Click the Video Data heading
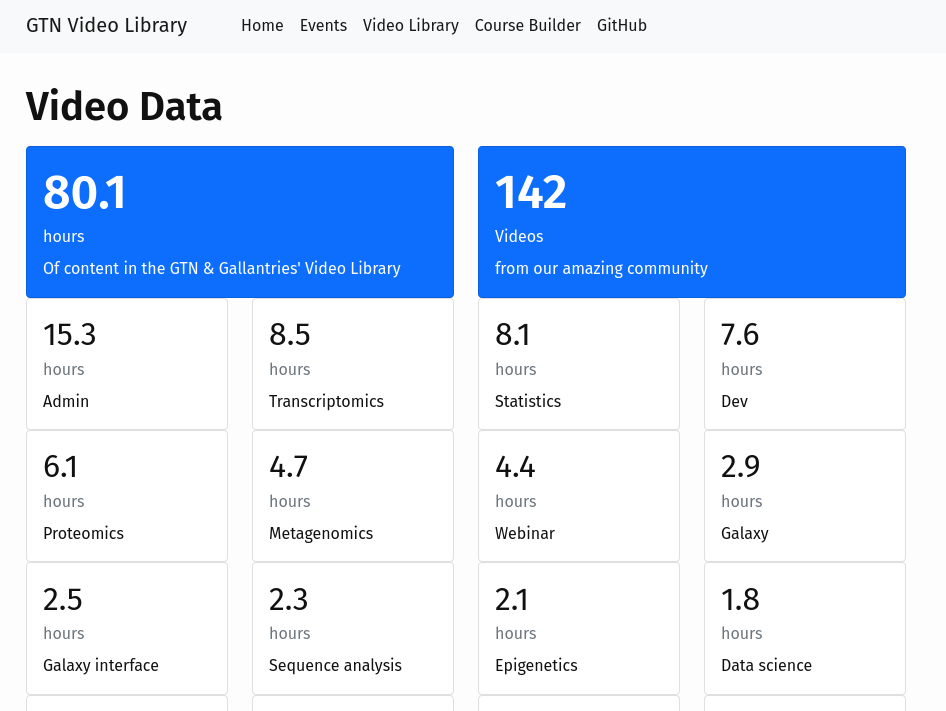This screenshot has height=711, width=946. (x=124, y=106)
